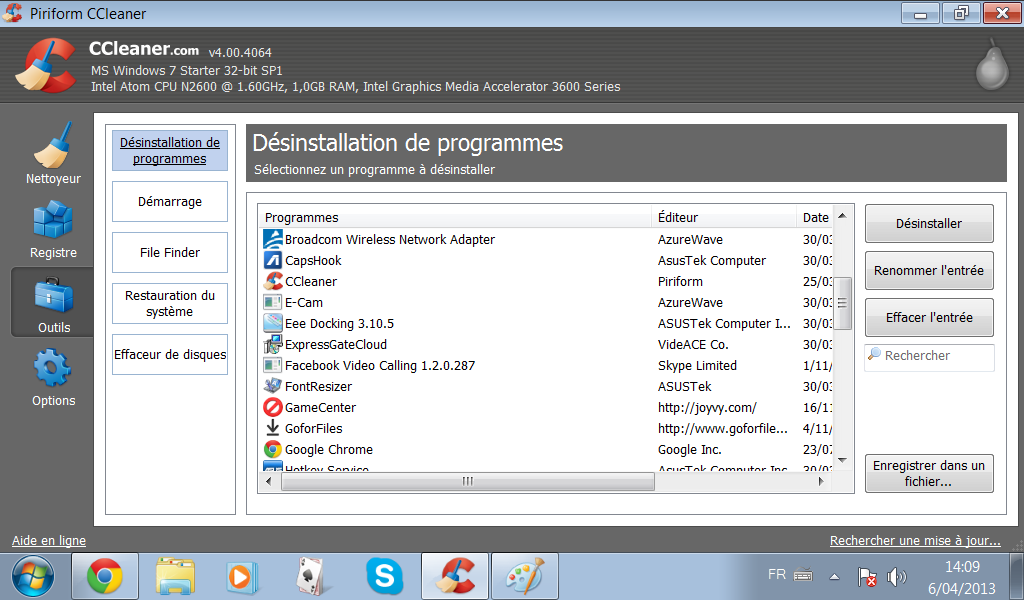Image resolution: width=1024 pixels, height=600 pixels.
Task: Click into the Rechercher search field
Action: (x=929, y=356)
